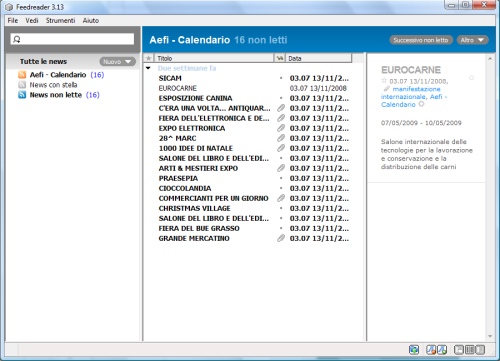Image resolution: width=500 pixels, height=361 pixels.
Task: Open the Vedi menu
Action: (32, 20)
